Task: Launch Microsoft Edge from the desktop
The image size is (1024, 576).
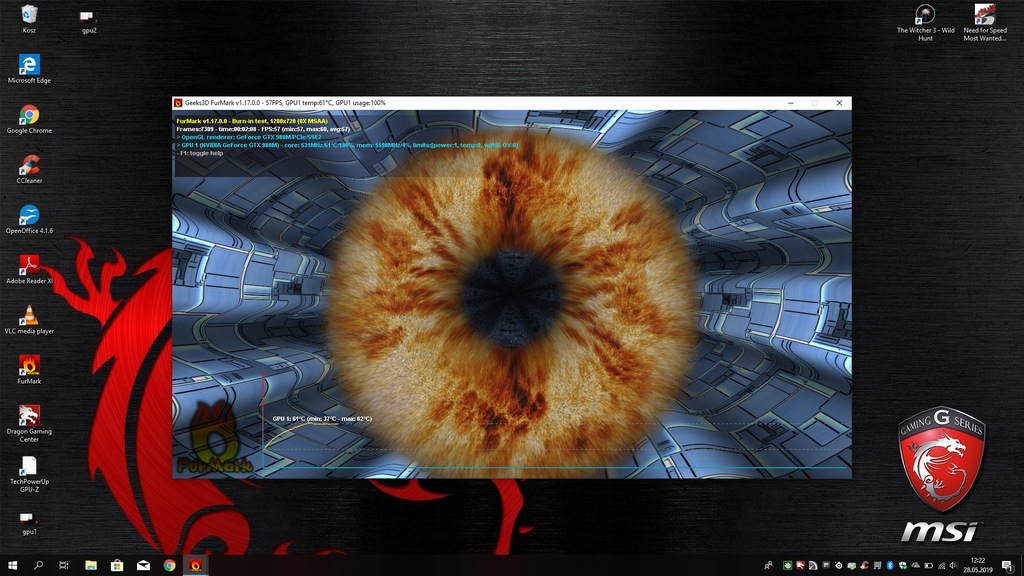Action: point(29,69)
